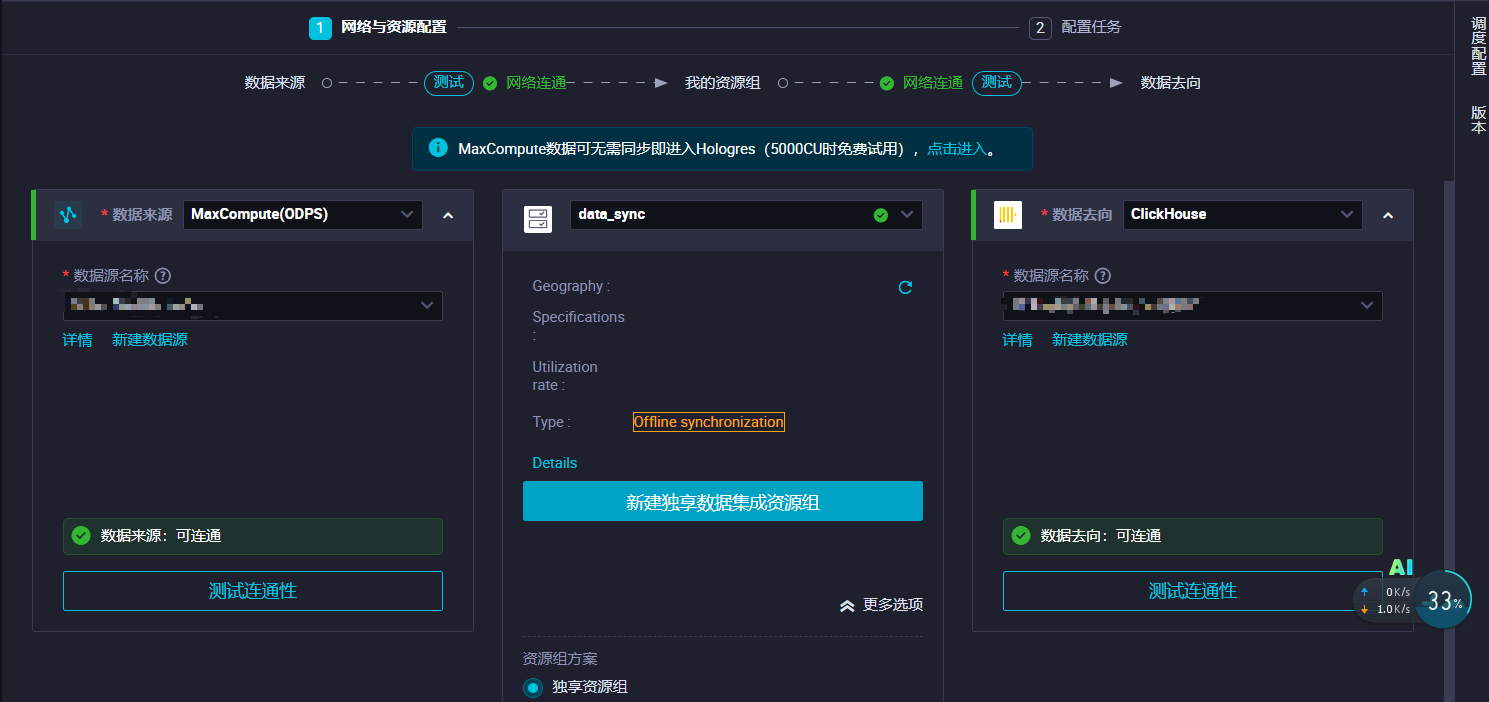The height and width of the screenshot is (702, 1489).
Task: Click the MaxCompute data source icon
Action: coord(68,214)
